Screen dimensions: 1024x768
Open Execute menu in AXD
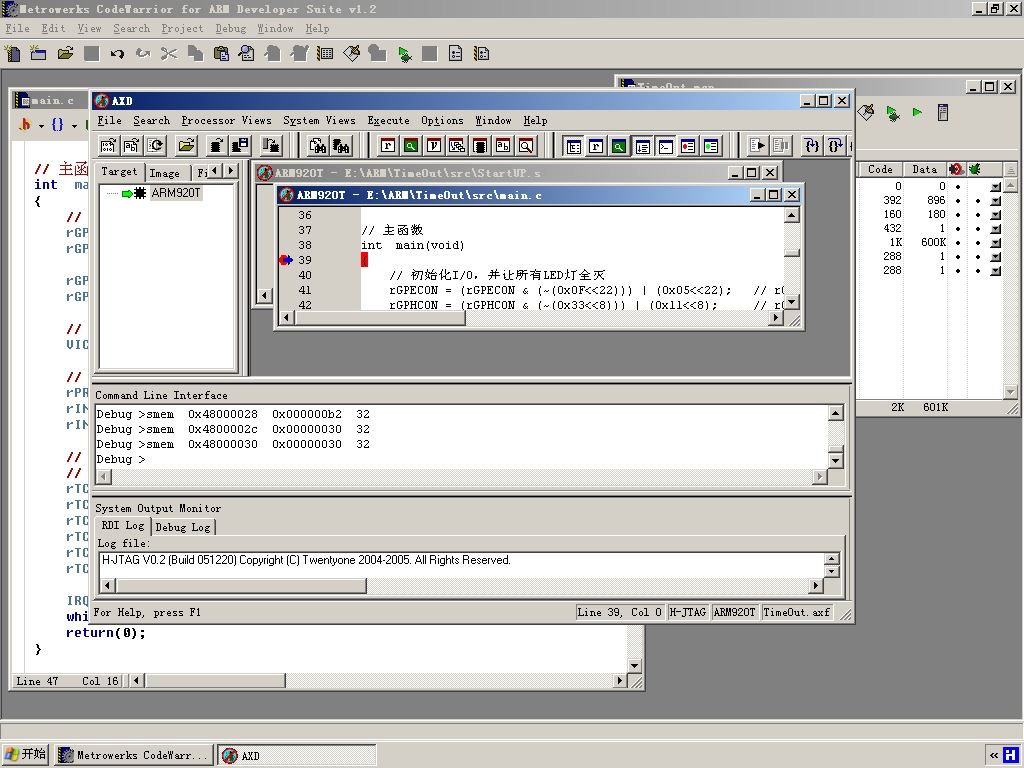click(389, 120)
